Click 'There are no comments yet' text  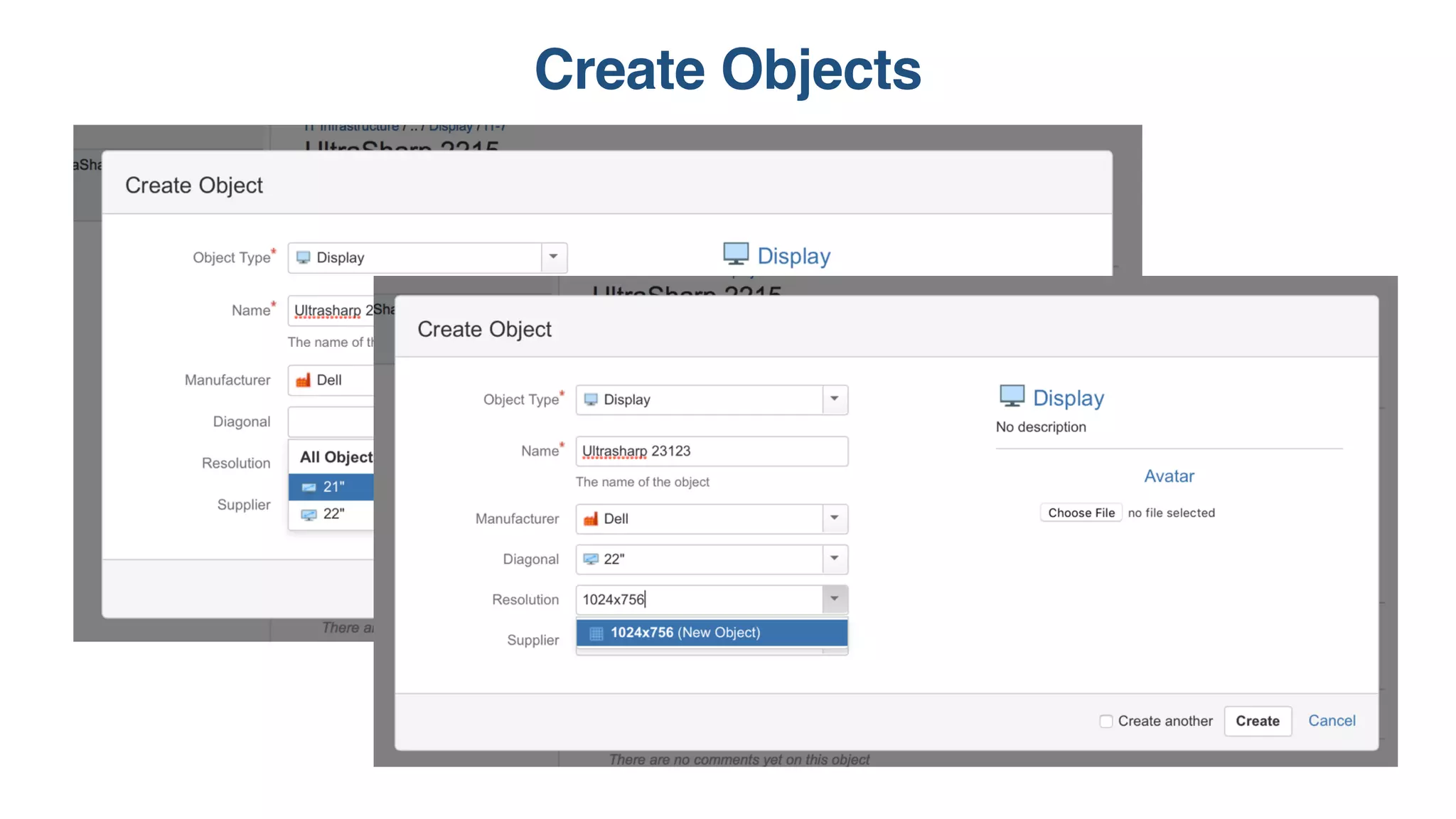tap(739, 759)
